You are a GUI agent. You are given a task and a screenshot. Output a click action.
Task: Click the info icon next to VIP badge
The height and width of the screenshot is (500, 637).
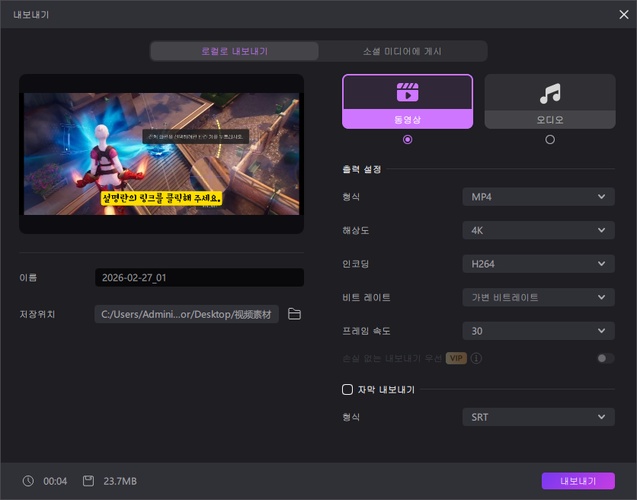[x=477, y=358]
